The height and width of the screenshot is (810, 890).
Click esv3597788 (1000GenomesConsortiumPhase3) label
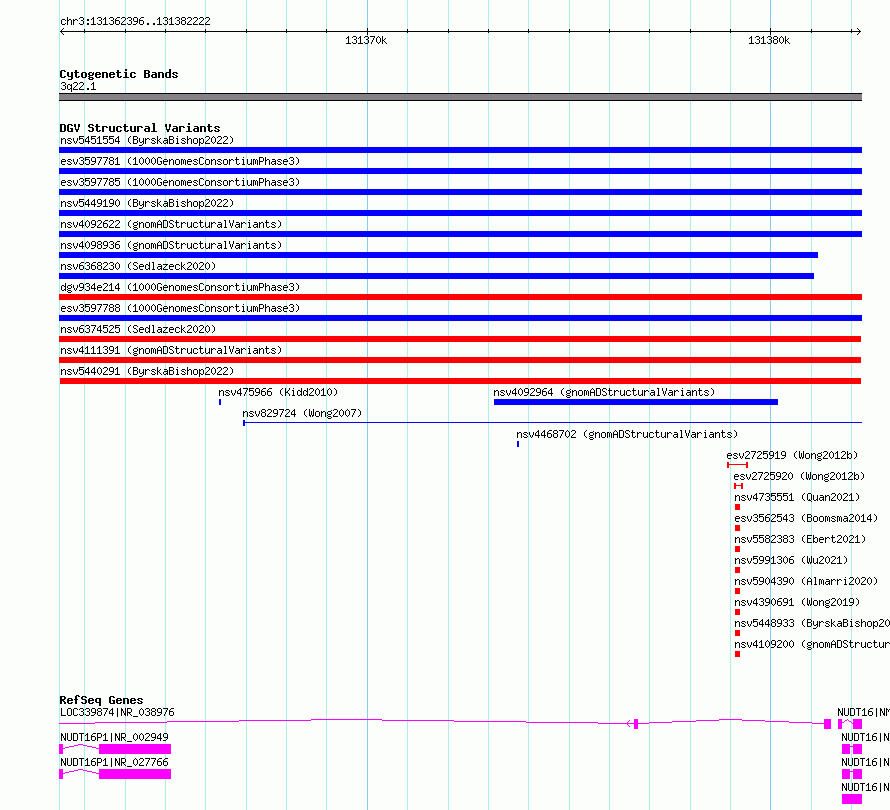pos(180,308)
